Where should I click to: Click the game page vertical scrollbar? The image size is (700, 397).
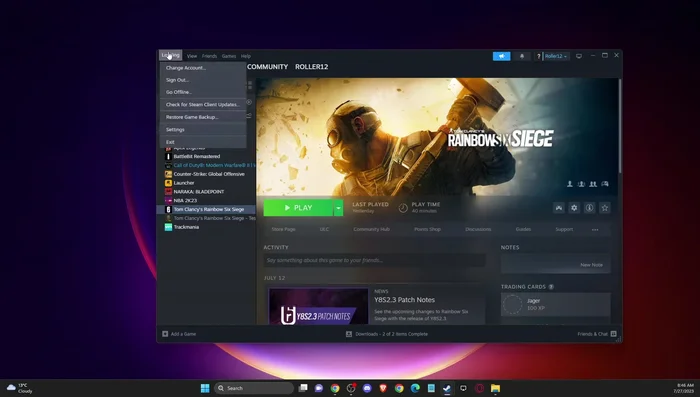[620, 126]
